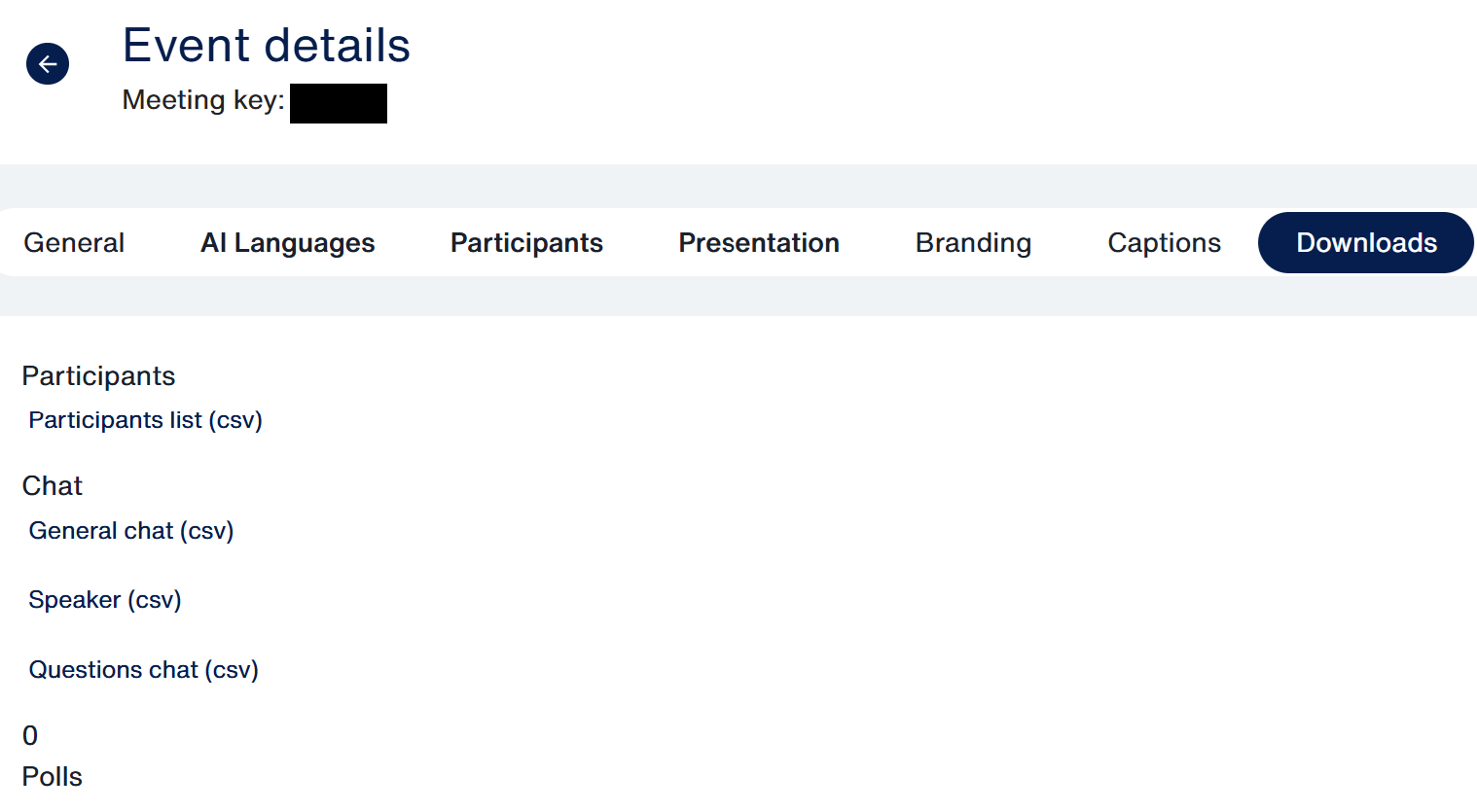Click the back arrow icon
This screenshot has width=1477, height=812.
coord(47,64)
